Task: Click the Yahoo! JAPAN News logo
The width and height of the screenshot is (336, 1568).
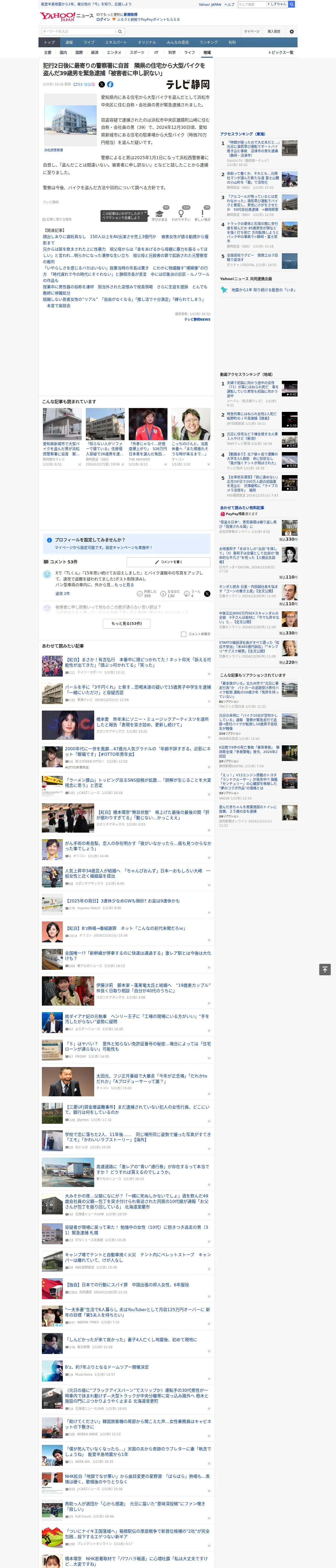Action: coord(66,16)
